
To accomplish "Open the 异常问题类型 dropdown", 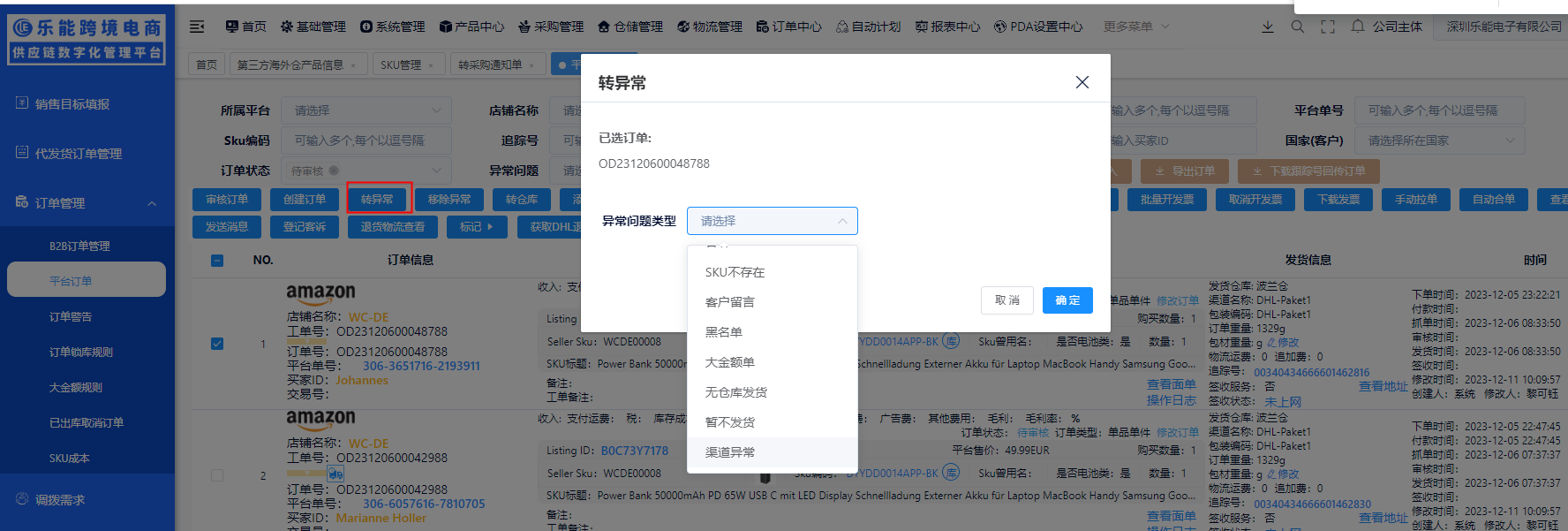I will click(x=772, y=221).
